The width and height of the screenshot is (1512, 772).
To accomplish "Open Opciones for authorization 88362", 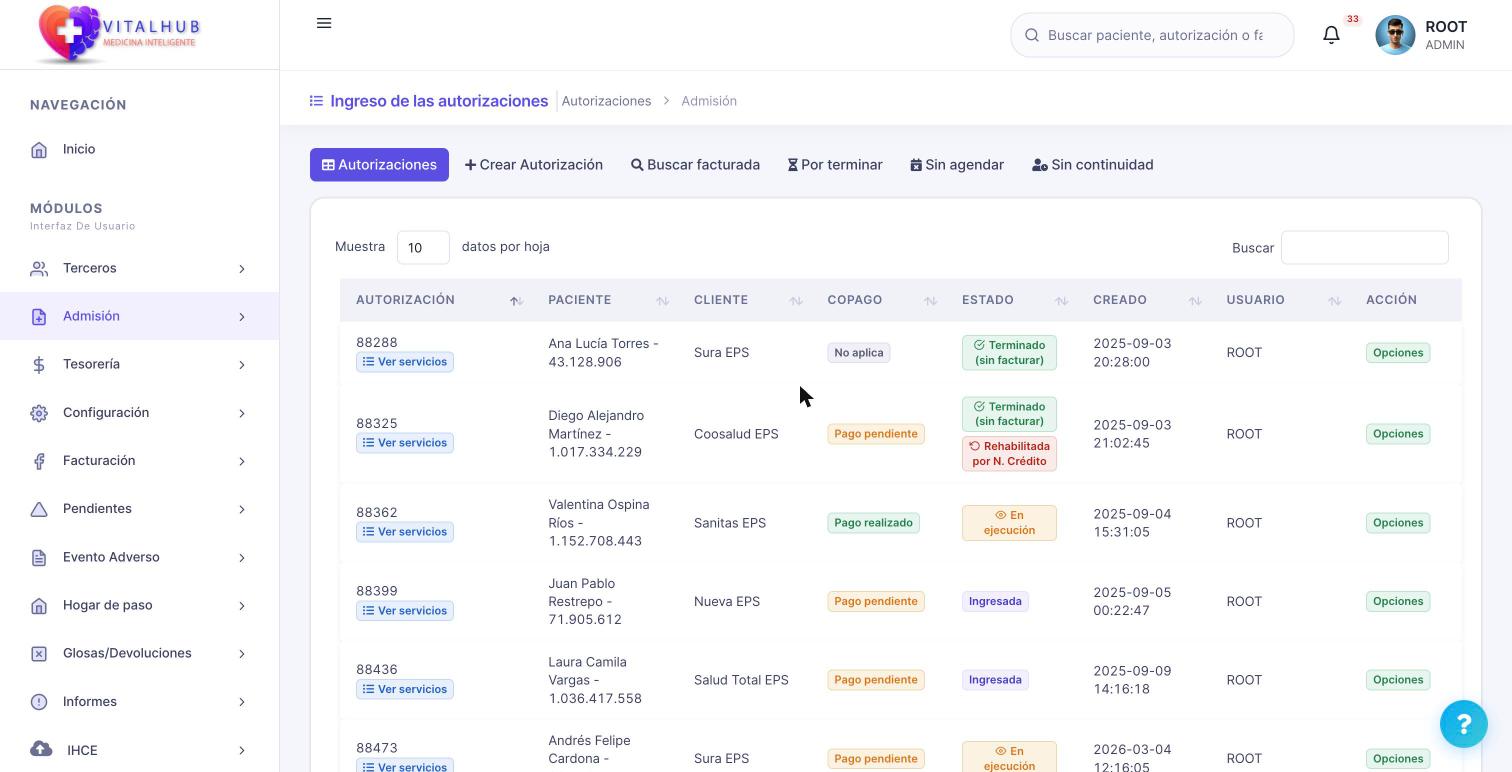I will tap(1398, 523).
